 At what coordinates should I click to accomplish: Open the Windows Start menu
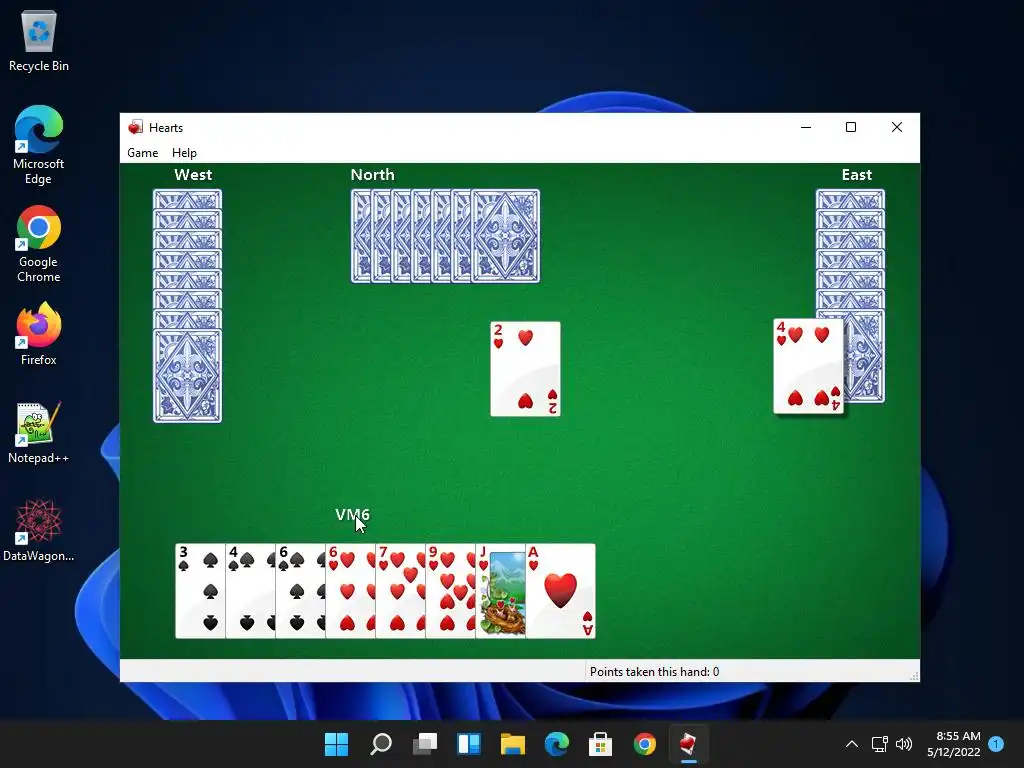pos(336,744)
